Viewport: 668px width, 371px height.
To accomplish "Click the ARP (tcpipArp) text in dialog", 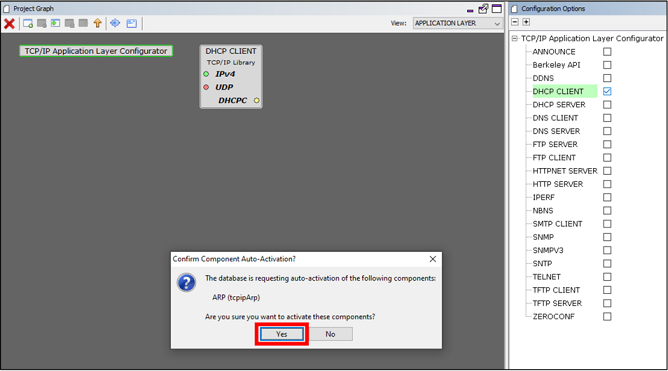I will point(236,297).
